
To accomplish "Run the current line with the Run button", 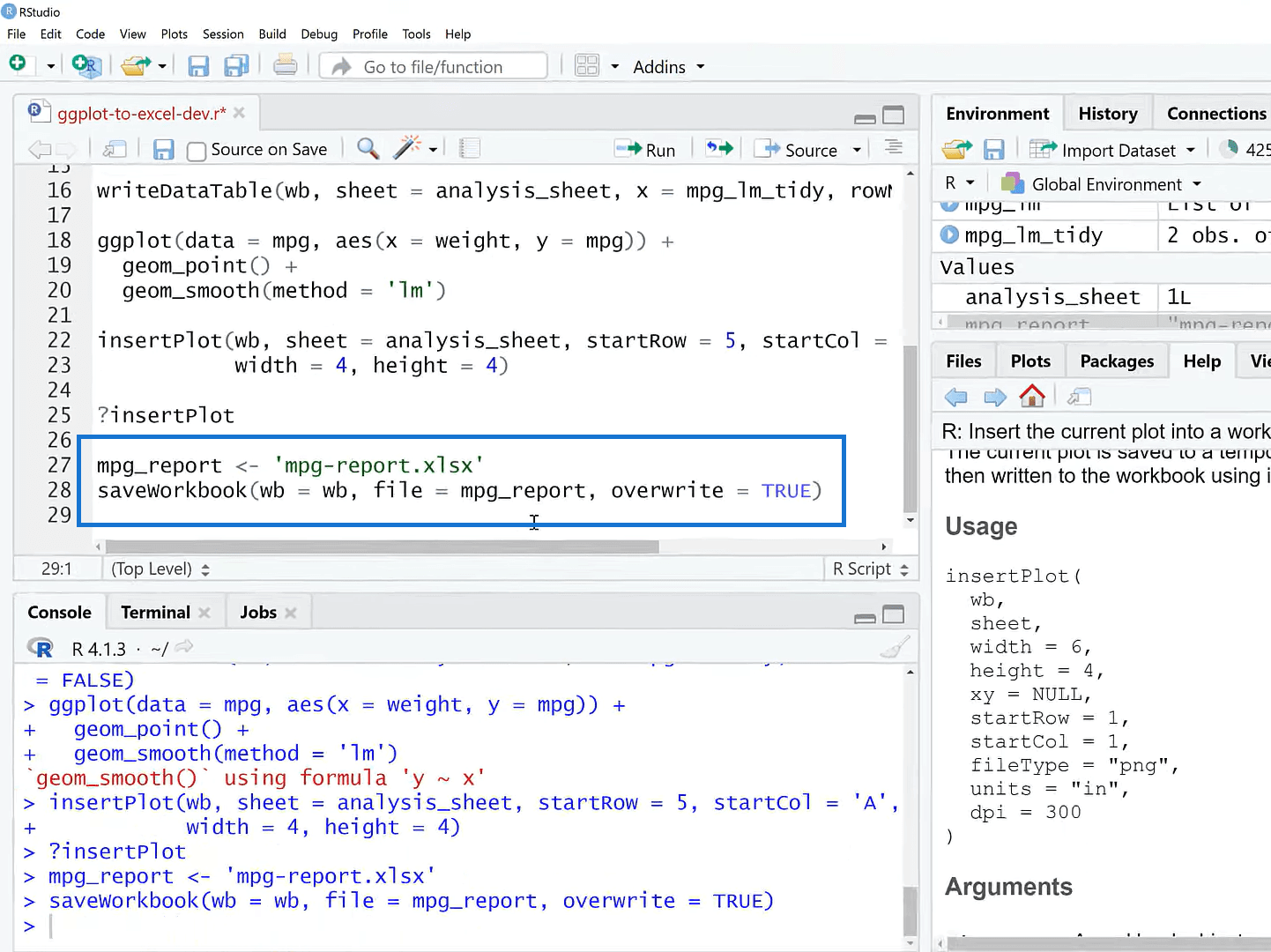I will pos(645,150).
